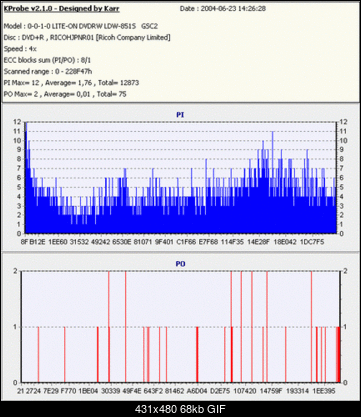
Task: Click the PO axis label 193314
Action: coord(297,390)
